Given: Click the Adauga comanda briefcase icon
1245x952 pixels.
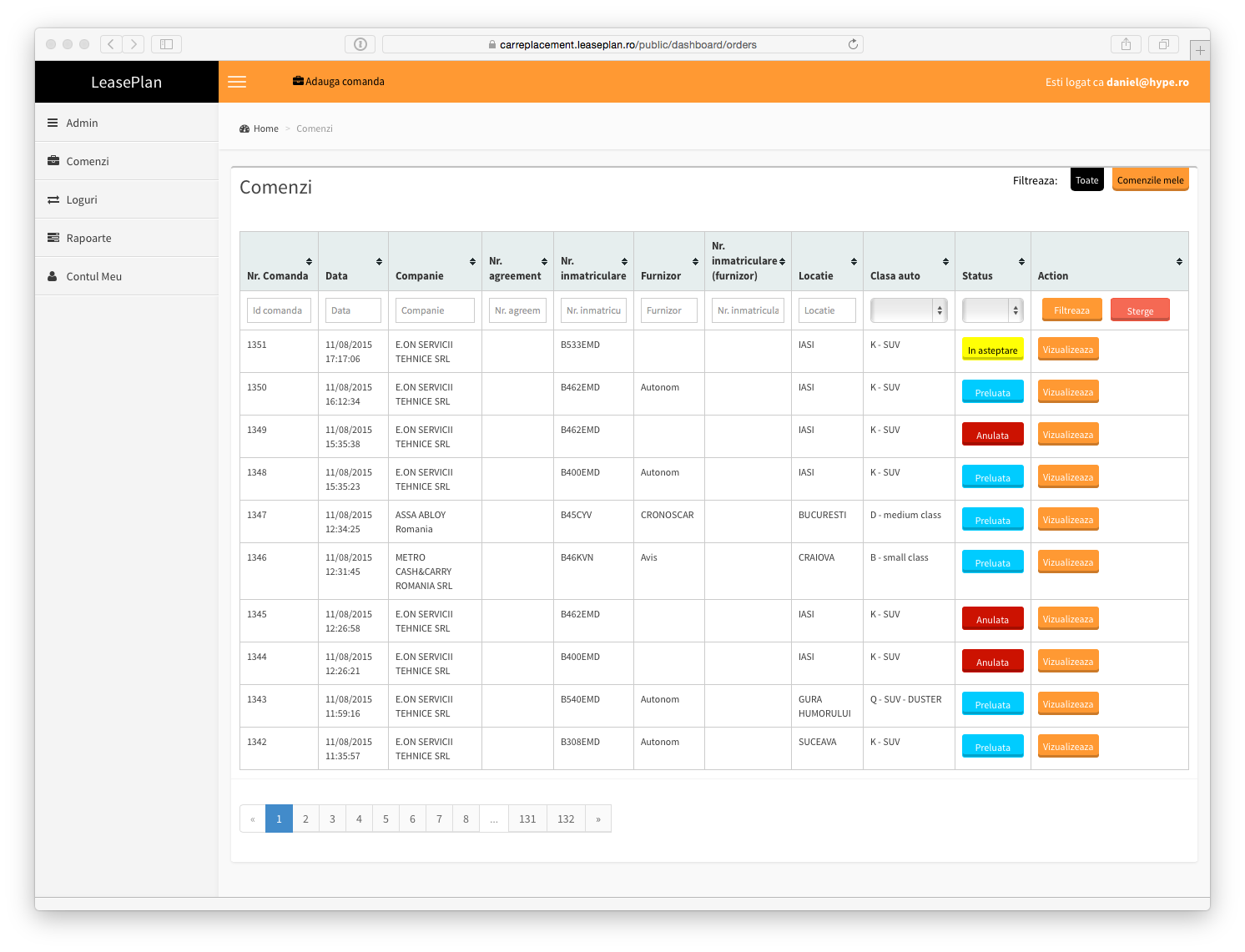Looking at the screenshot, I should (298, 81).
